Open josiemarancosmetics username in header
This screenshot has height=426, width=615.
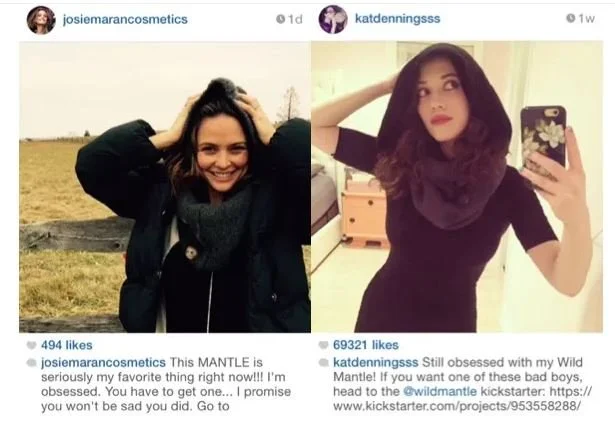(x=125, y=19)
